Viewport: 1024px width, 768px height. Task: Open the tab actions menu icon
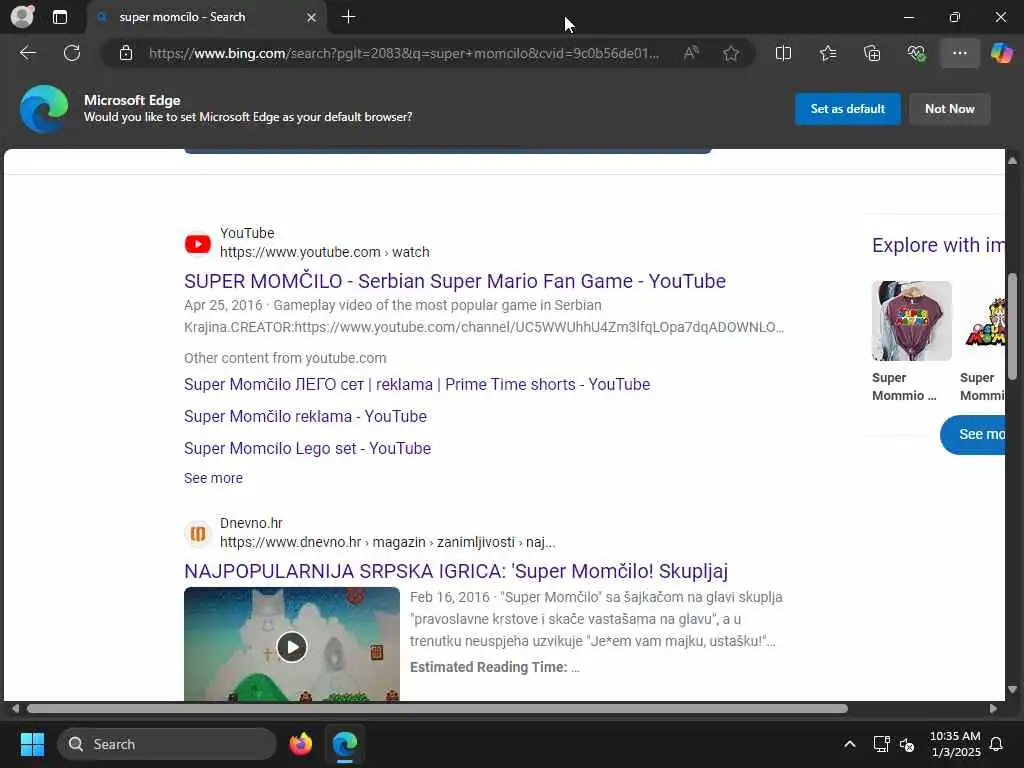pos(60,17)
